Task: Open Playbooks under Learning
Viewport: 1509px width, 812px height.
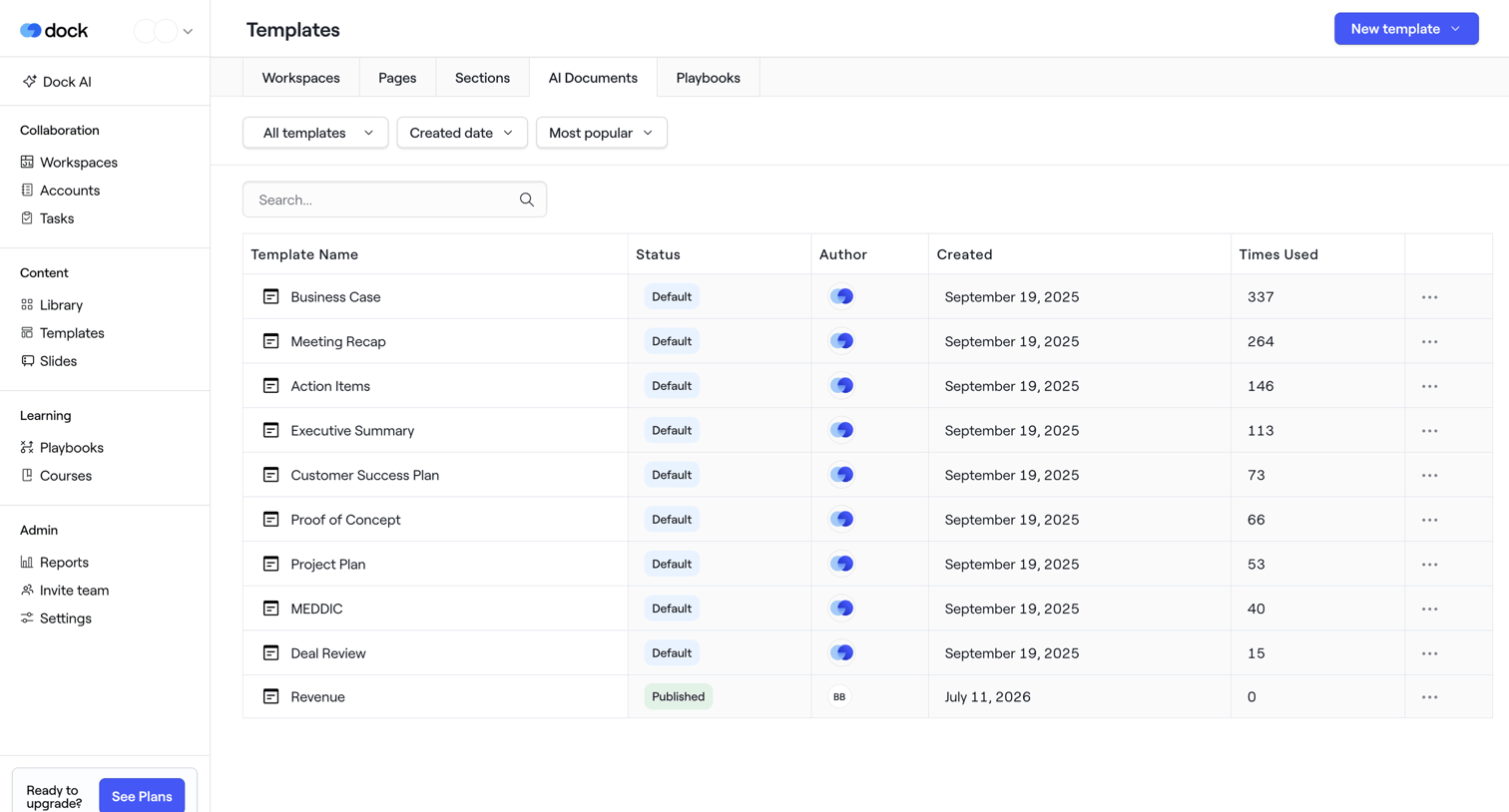Action: click(62, 447)
